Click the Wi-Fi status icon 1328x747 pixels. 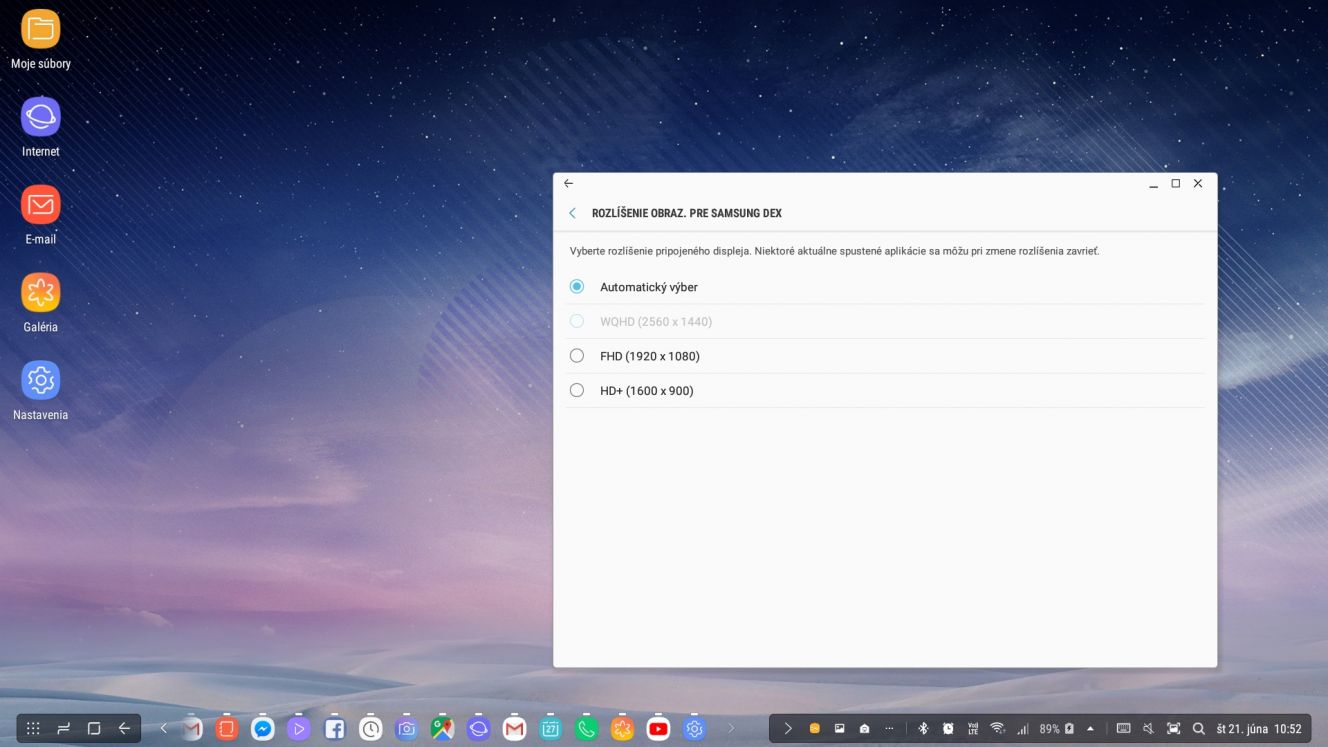[x=997, y=729]
